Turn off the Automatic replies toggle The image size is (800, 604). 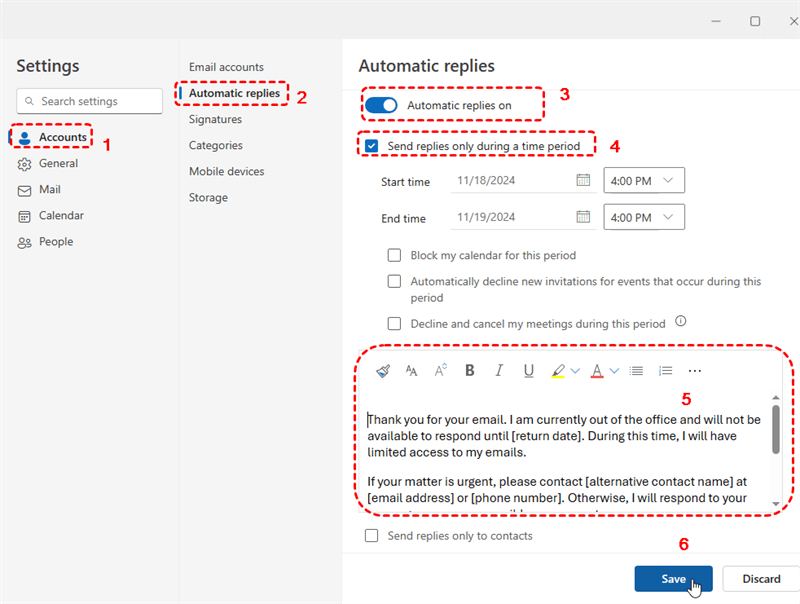coord(381,105)
